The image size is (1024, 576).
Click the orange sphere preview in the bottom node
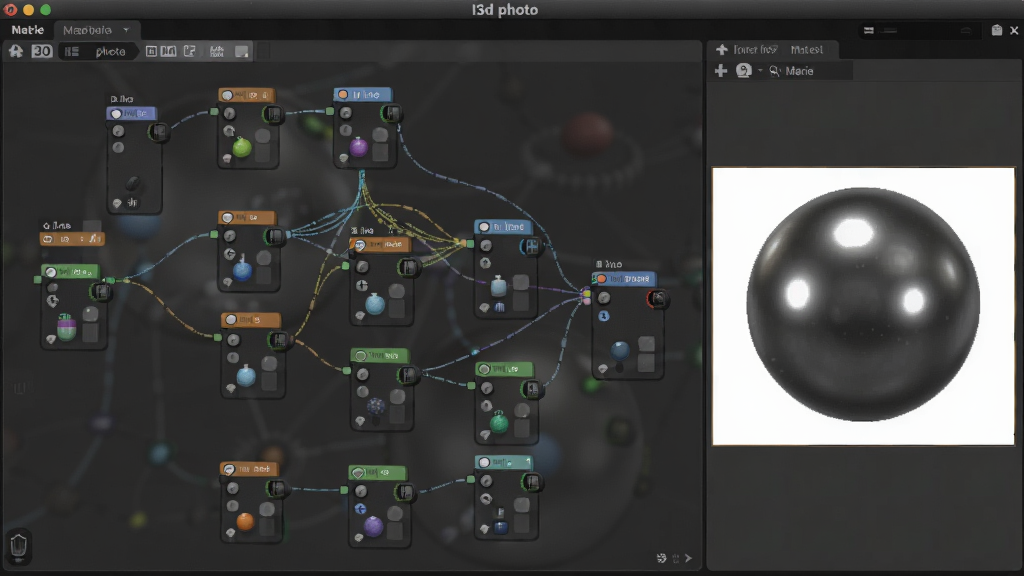coord(245,521)
